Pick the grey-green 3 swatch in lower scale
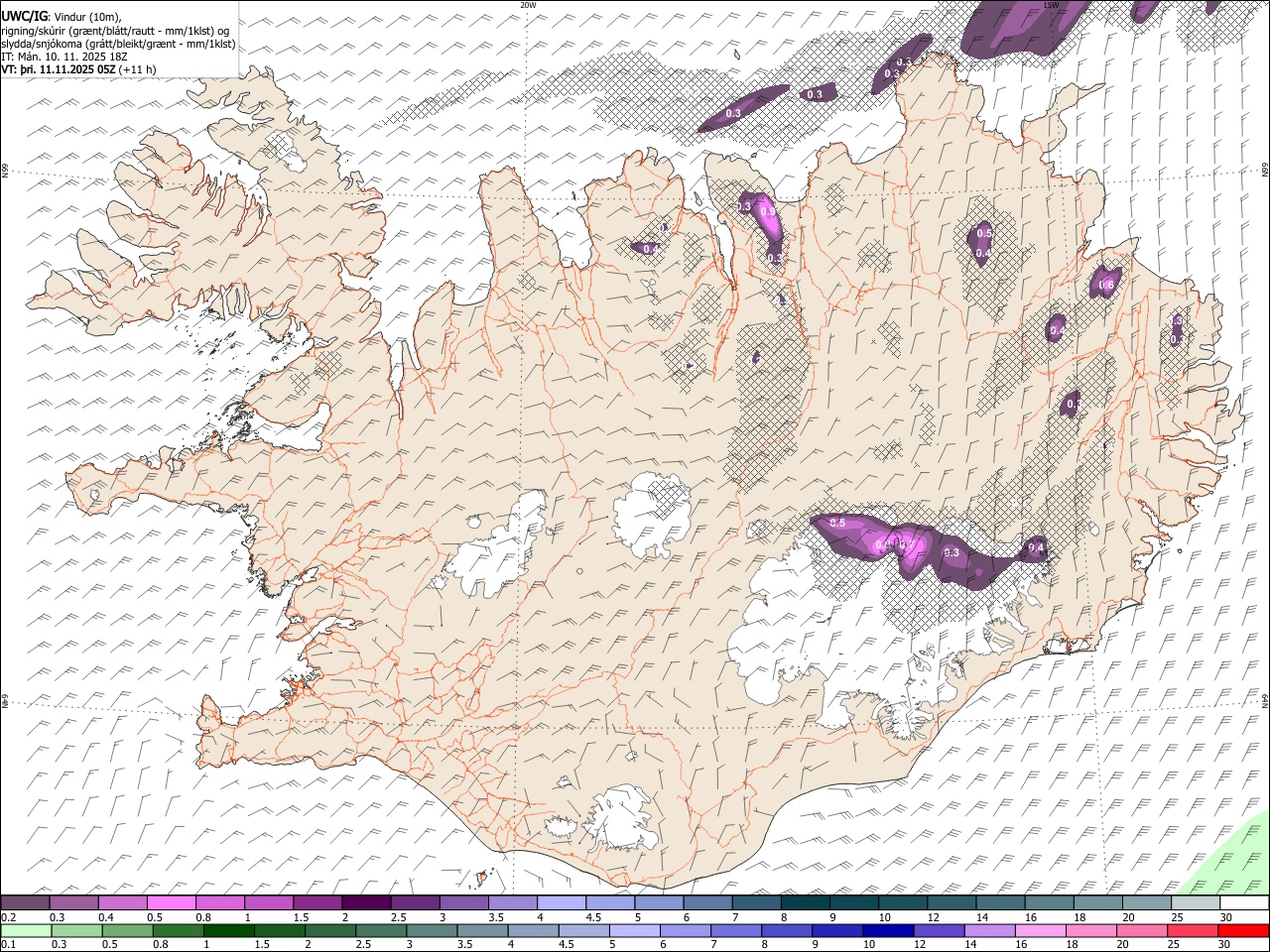 432,930
